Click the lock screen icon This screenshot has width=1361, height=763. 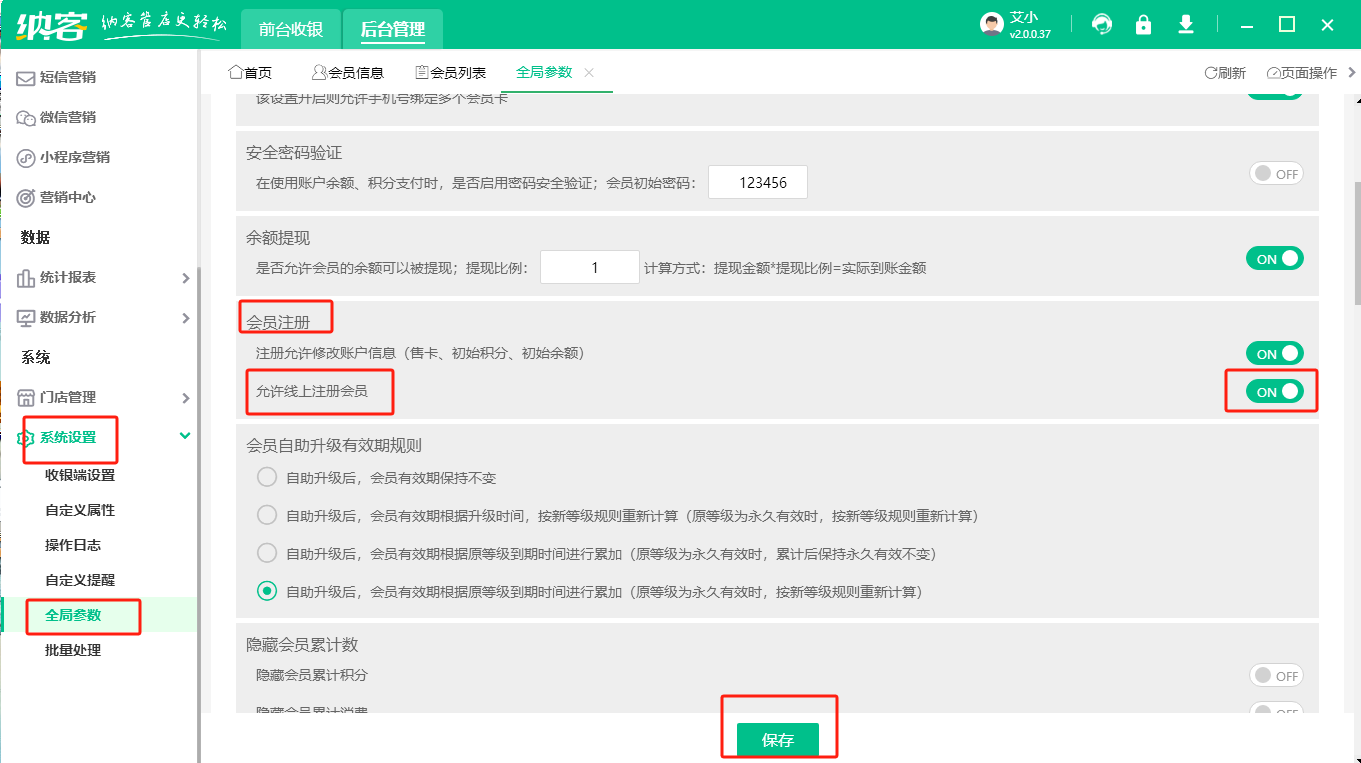click(1143, 25)
